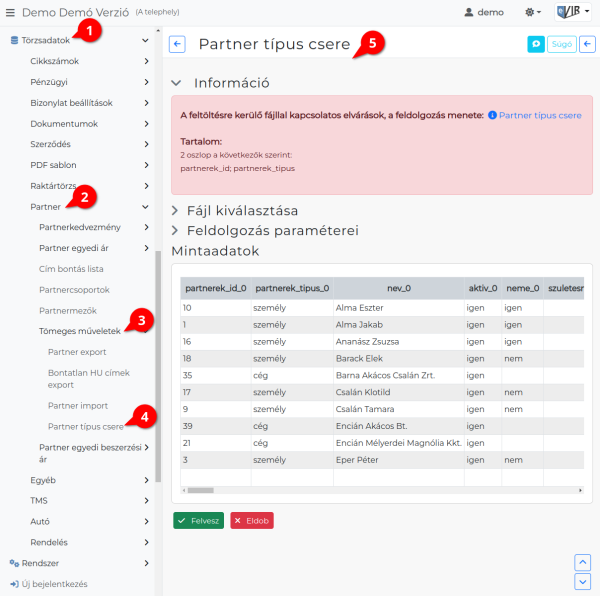Open the Partner import menu item
Image resolution: width=600 pixels, height=596 pixels.
[78, 405]
